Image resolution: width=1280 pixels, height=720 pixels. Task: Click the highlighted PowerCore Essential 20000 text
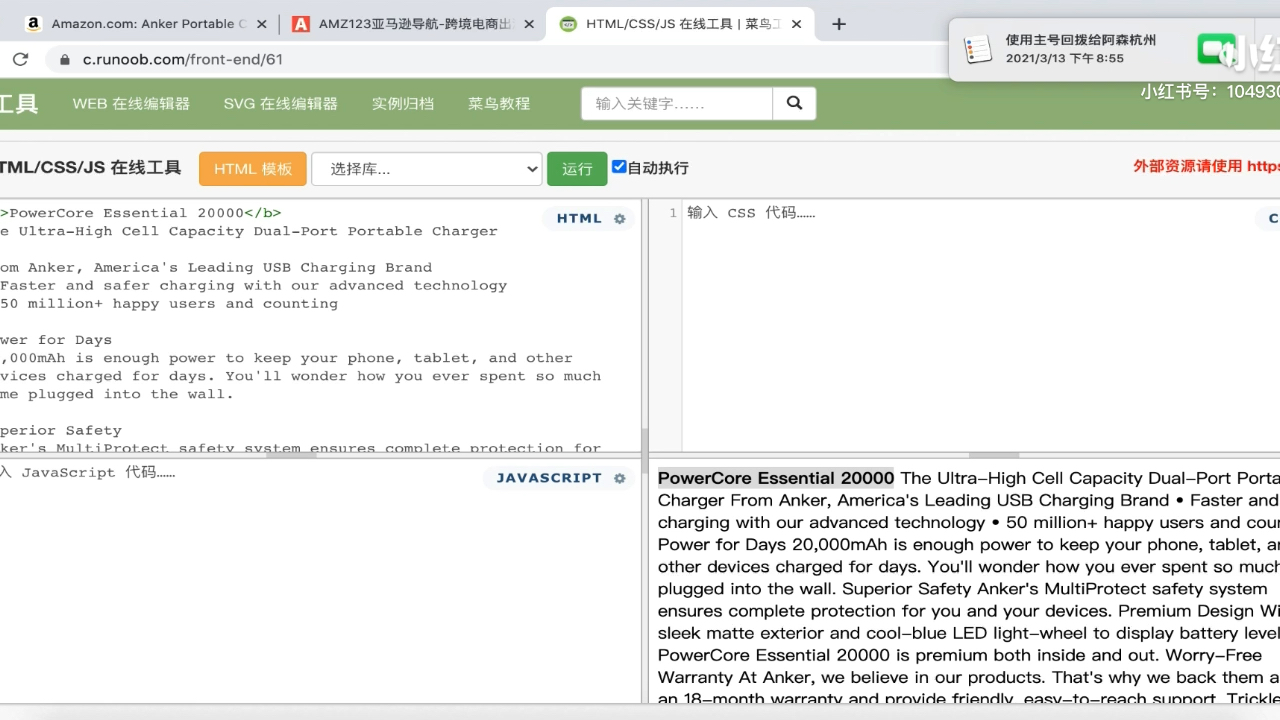point(776,478)
